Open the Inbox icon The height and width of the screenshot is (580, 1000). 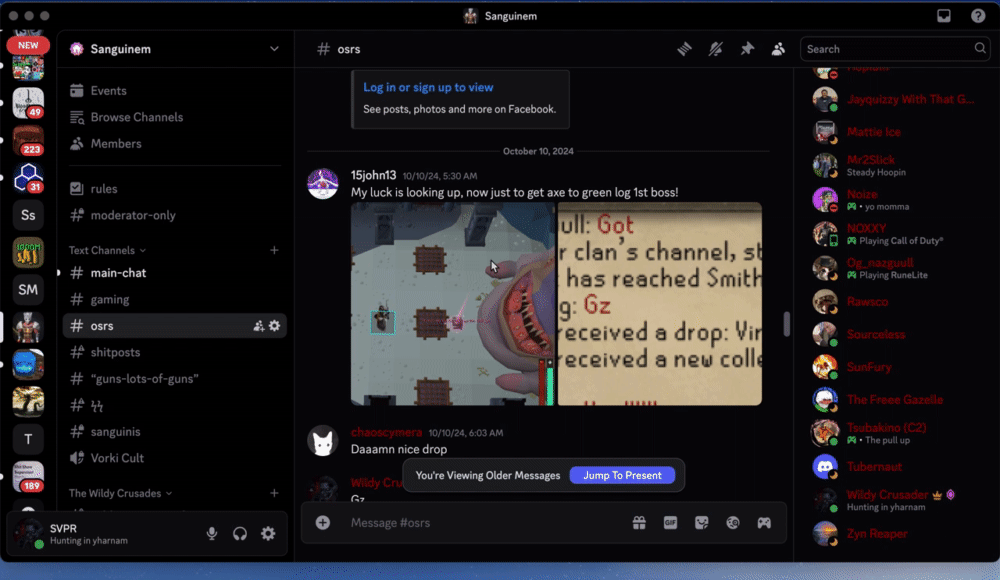[x=944, y=16]
